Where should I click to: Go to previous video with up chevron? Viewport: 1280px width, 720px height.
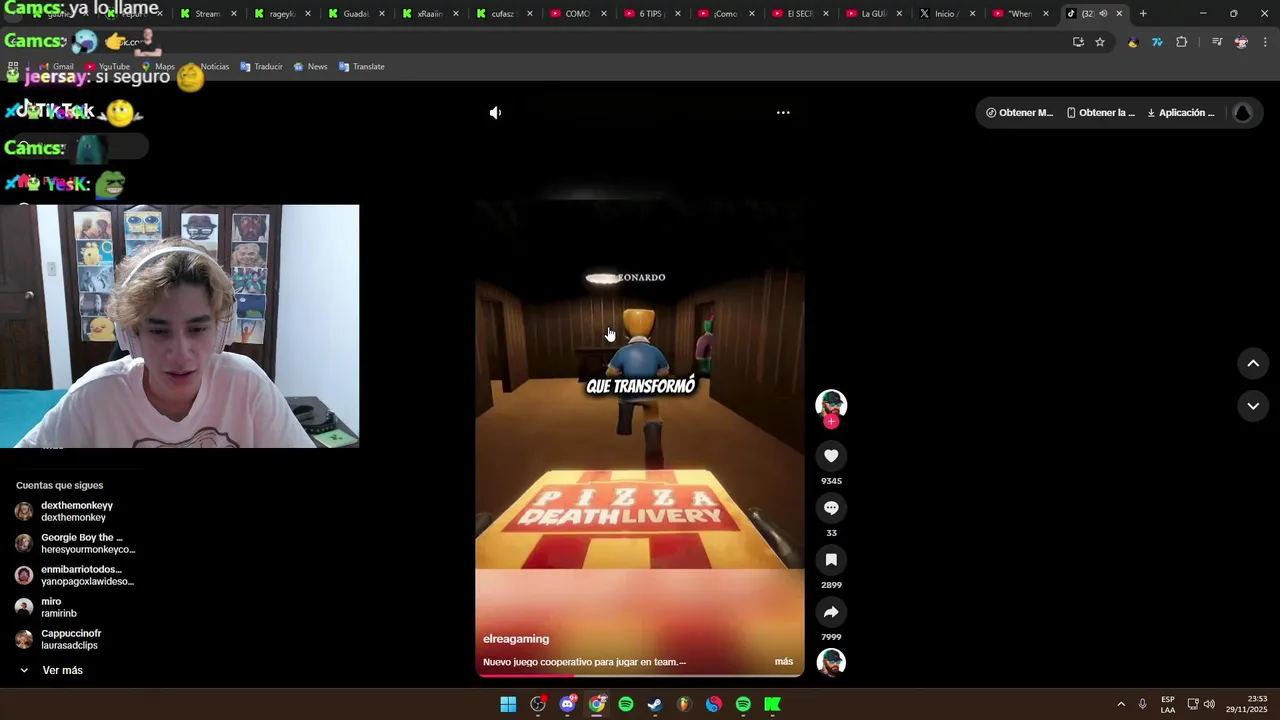pos(1253,364)
